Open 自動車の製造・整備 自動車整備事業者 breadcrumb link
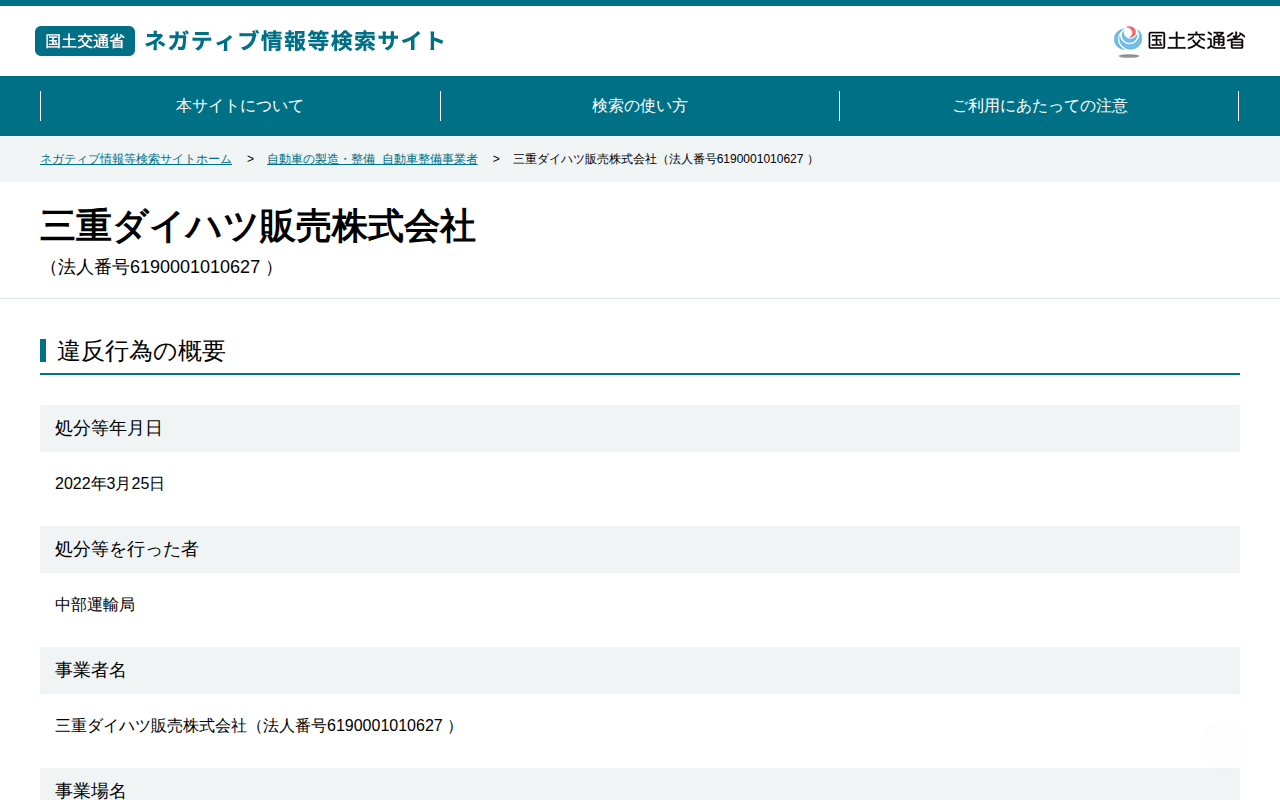Viewport: 1280px width, 800px height. click(x=372, y=159)
